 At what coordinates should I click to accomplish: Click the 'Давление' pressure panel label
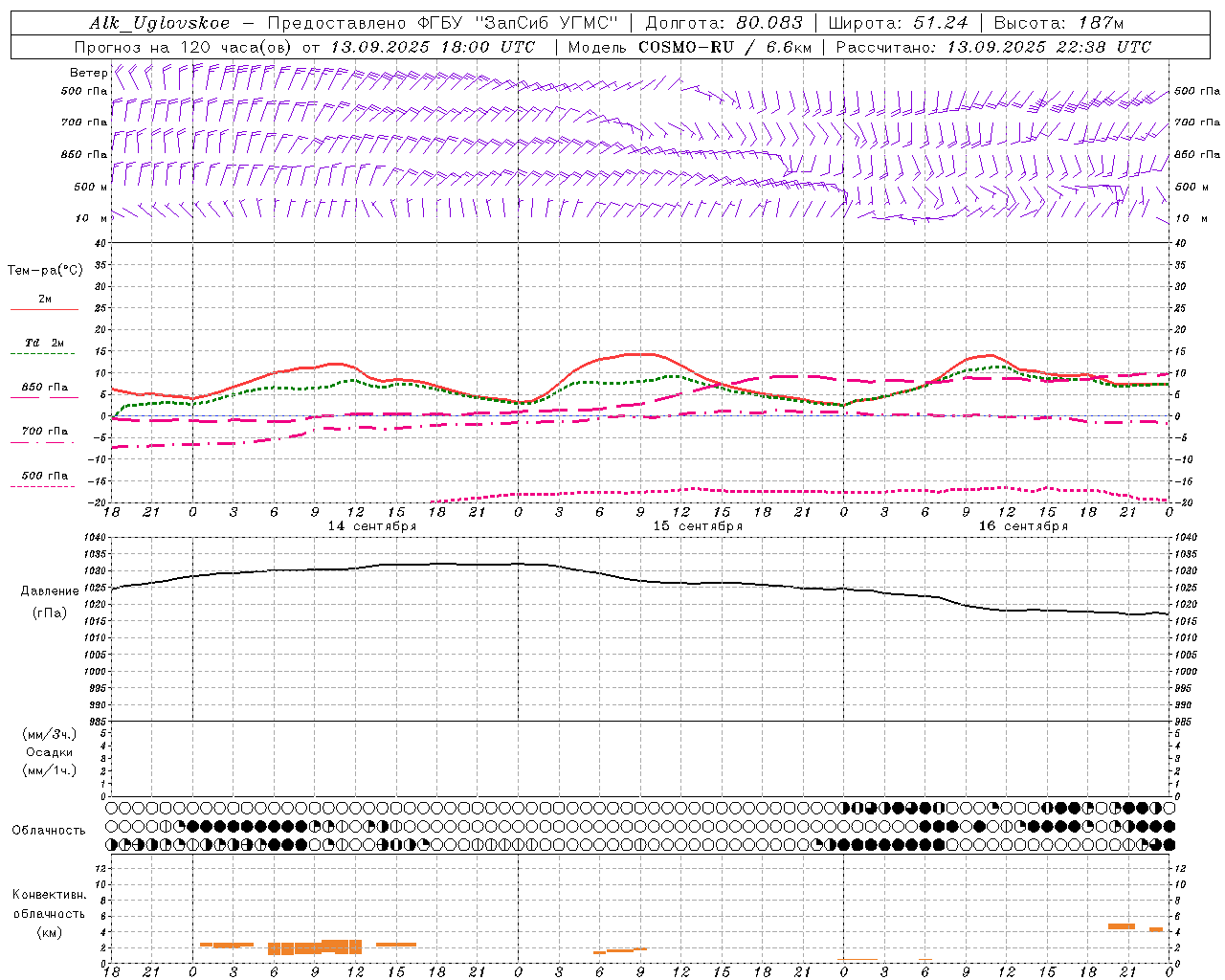(50, 591)
